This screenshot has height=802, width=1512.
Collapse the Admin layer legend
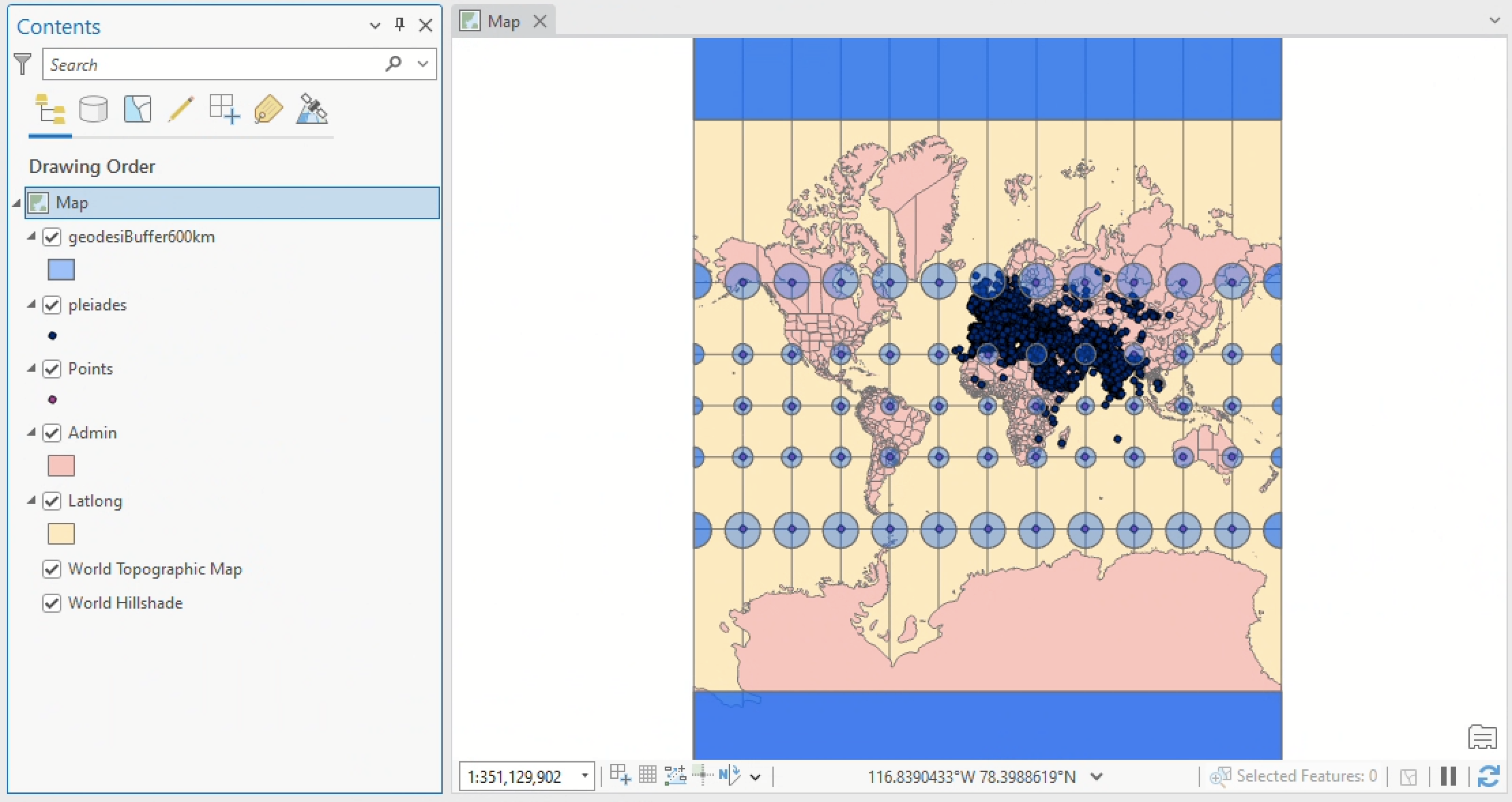(x=31, y=432)
